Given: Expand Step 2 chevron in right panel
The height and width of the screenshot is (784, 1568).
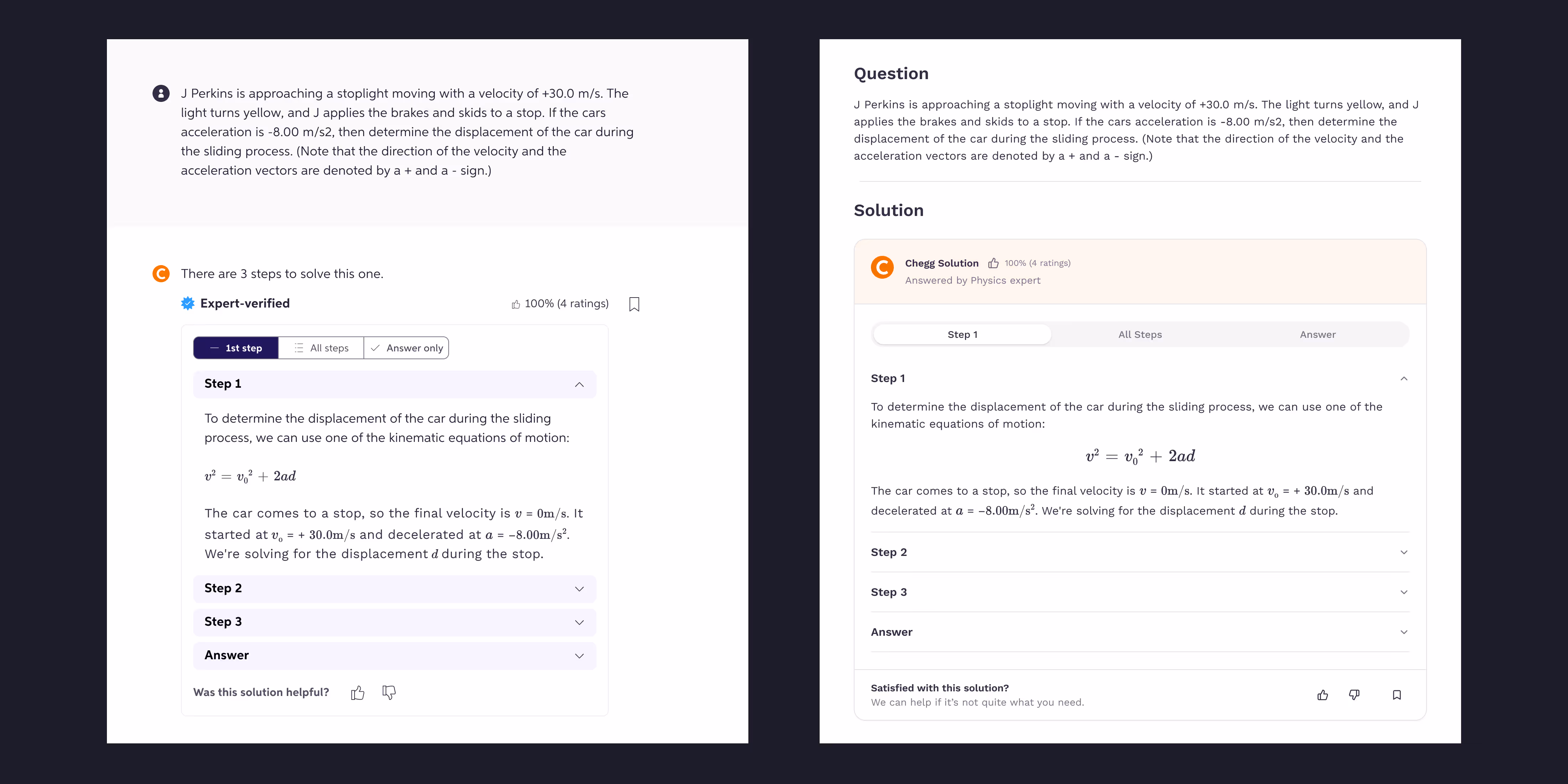Looking at the screenshot, I should click(x=1404, y=553).
